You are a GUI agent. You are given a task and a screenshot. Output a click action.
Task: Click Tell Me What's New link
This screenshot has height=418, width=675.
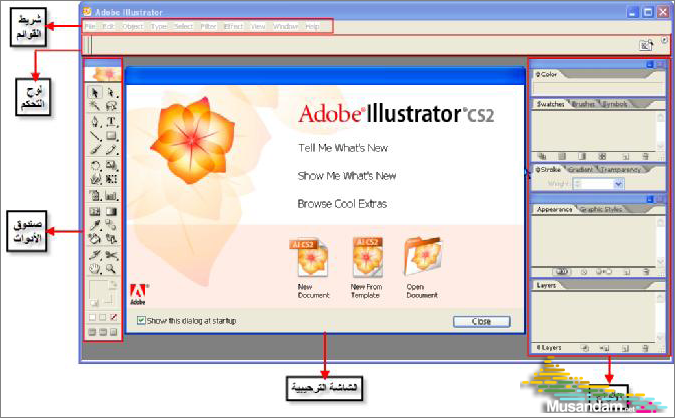click(343, 148)
